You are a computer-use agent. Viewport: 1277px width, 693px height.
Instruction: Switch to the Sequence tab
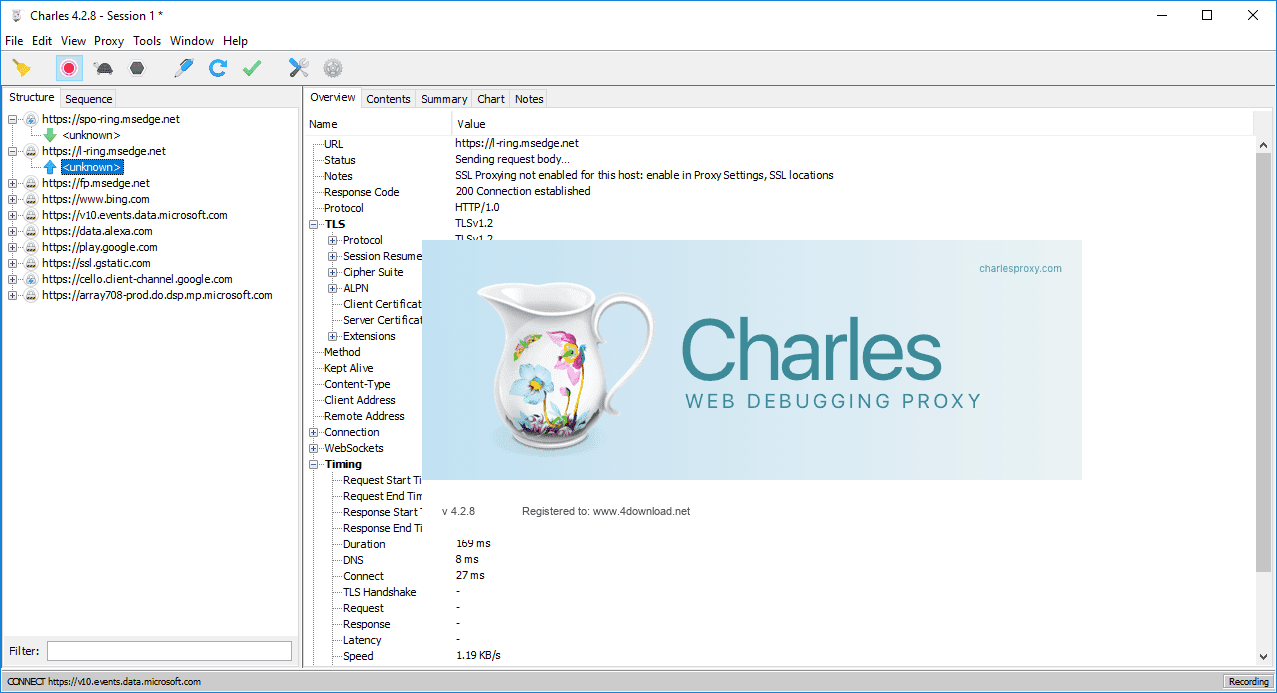point(87,98)
